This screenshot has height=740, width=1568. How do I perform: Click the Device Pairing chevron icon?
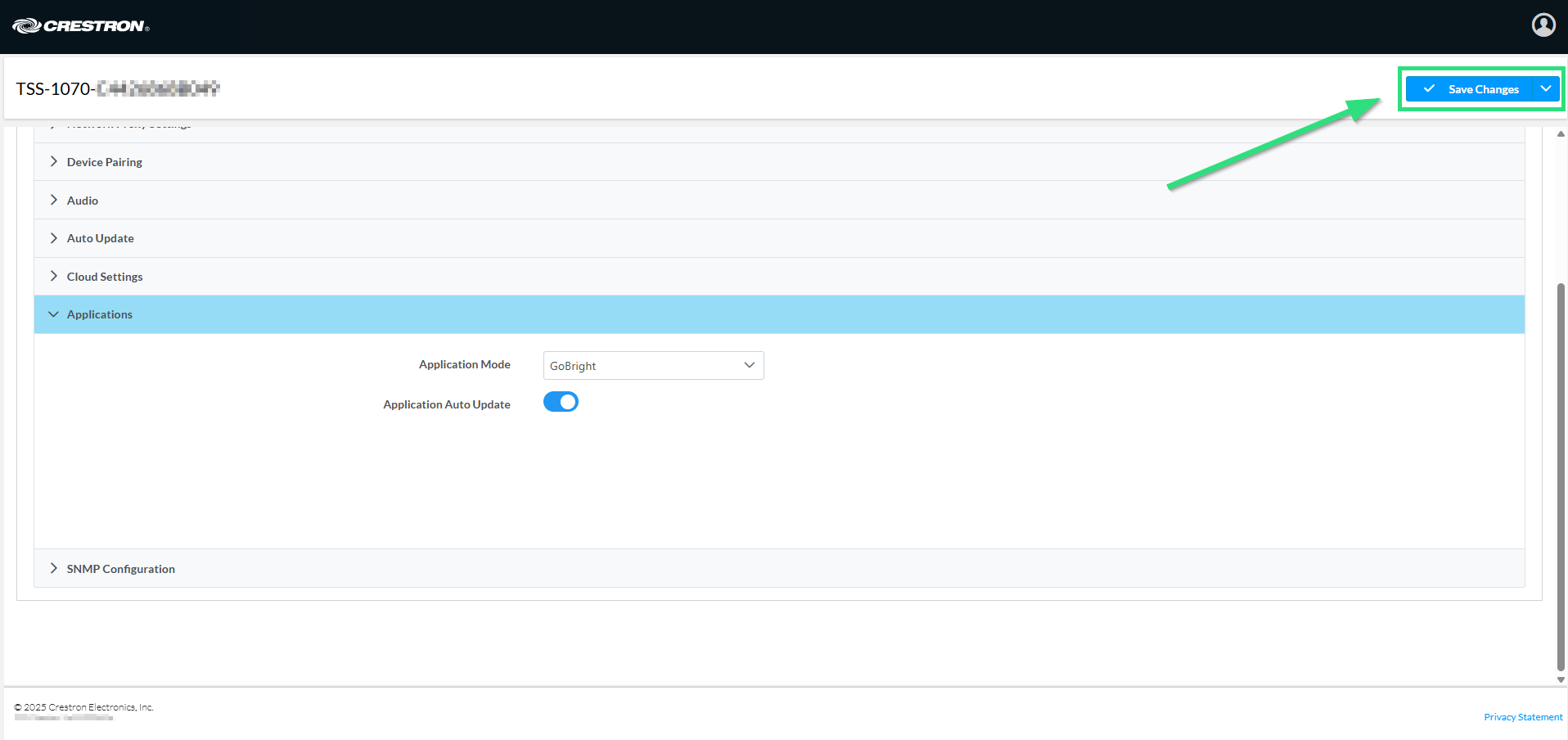click(54, 161)
